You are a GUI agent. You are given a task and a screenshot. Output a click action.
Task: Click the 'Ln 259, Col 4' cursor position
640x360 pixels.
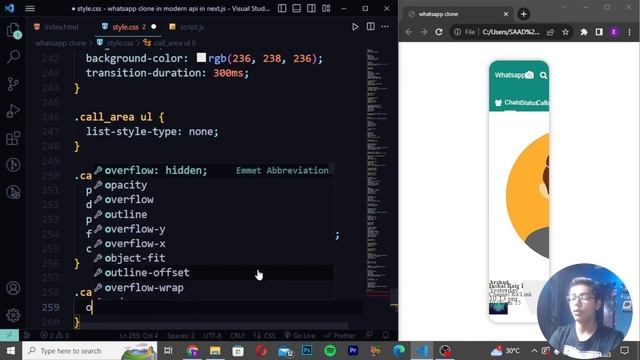pos(139,336)
